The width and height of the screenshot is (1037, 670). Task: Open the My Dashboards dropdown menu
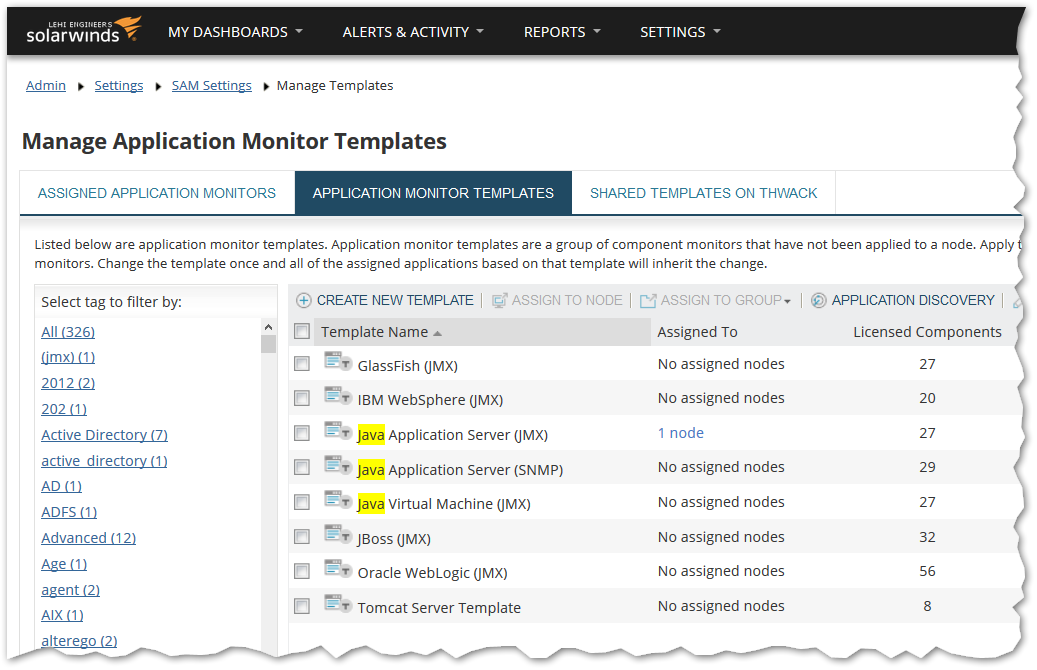235,32
